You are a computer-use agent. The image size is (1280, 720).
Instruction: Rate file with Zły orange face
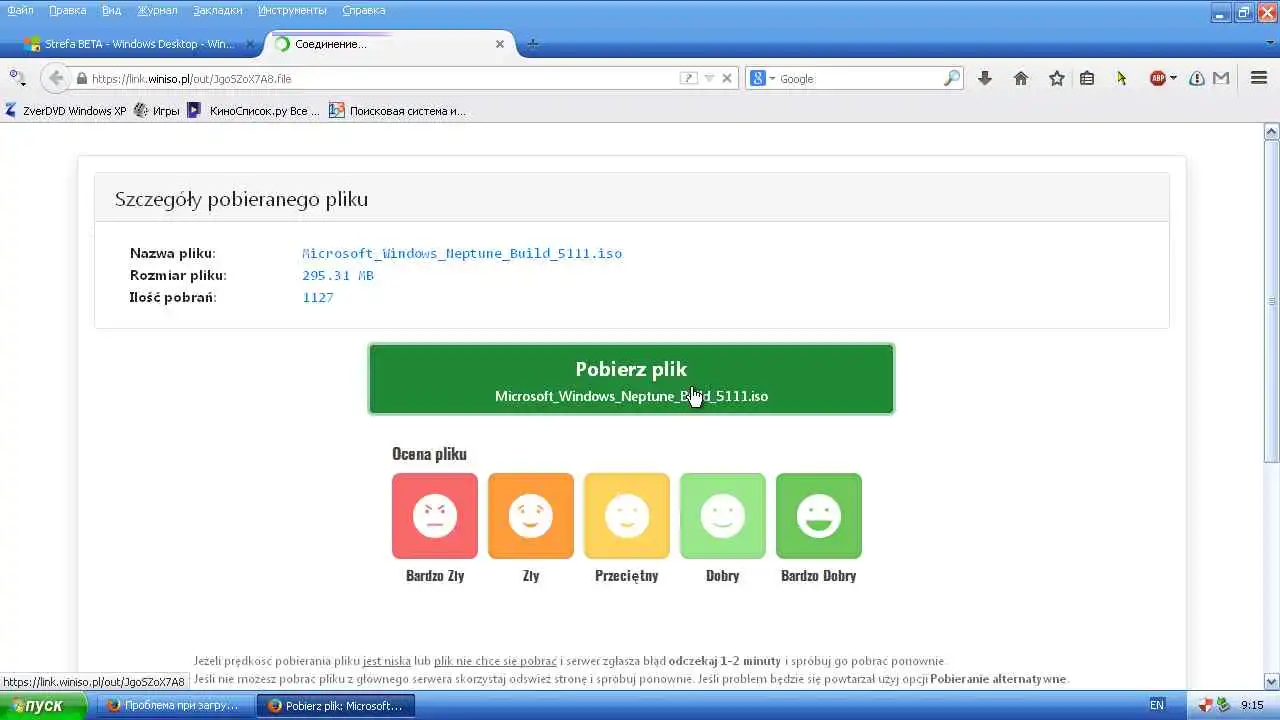(x=531, y=516)
